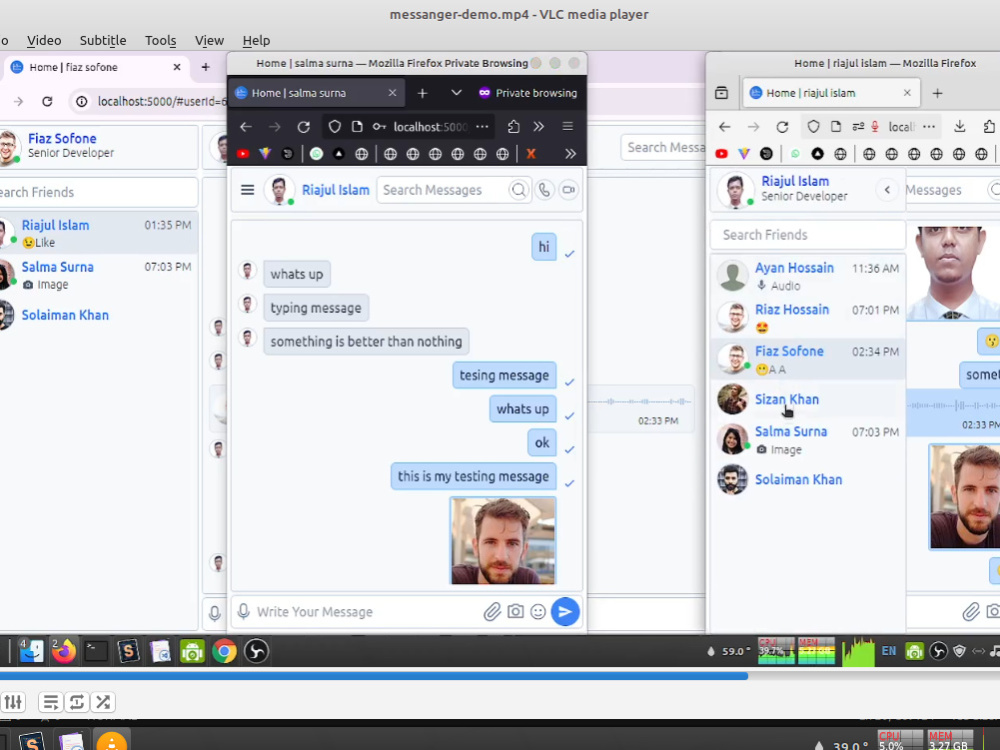The height and width of the screenshot is (750, 1000).
Task: Open a new tab in the riajul islam window
Action: [x=938, y=93]
